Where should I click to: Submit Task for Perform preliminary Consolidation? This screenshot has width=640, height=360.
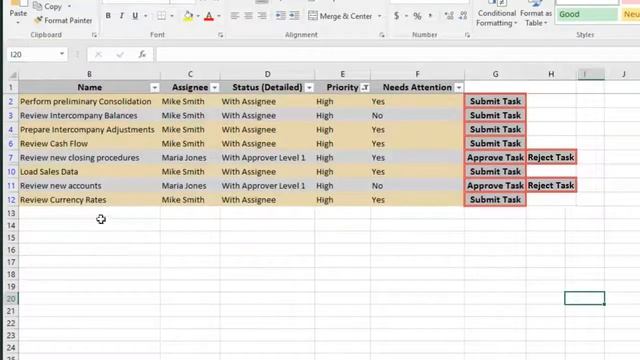(x=495, y=101)
